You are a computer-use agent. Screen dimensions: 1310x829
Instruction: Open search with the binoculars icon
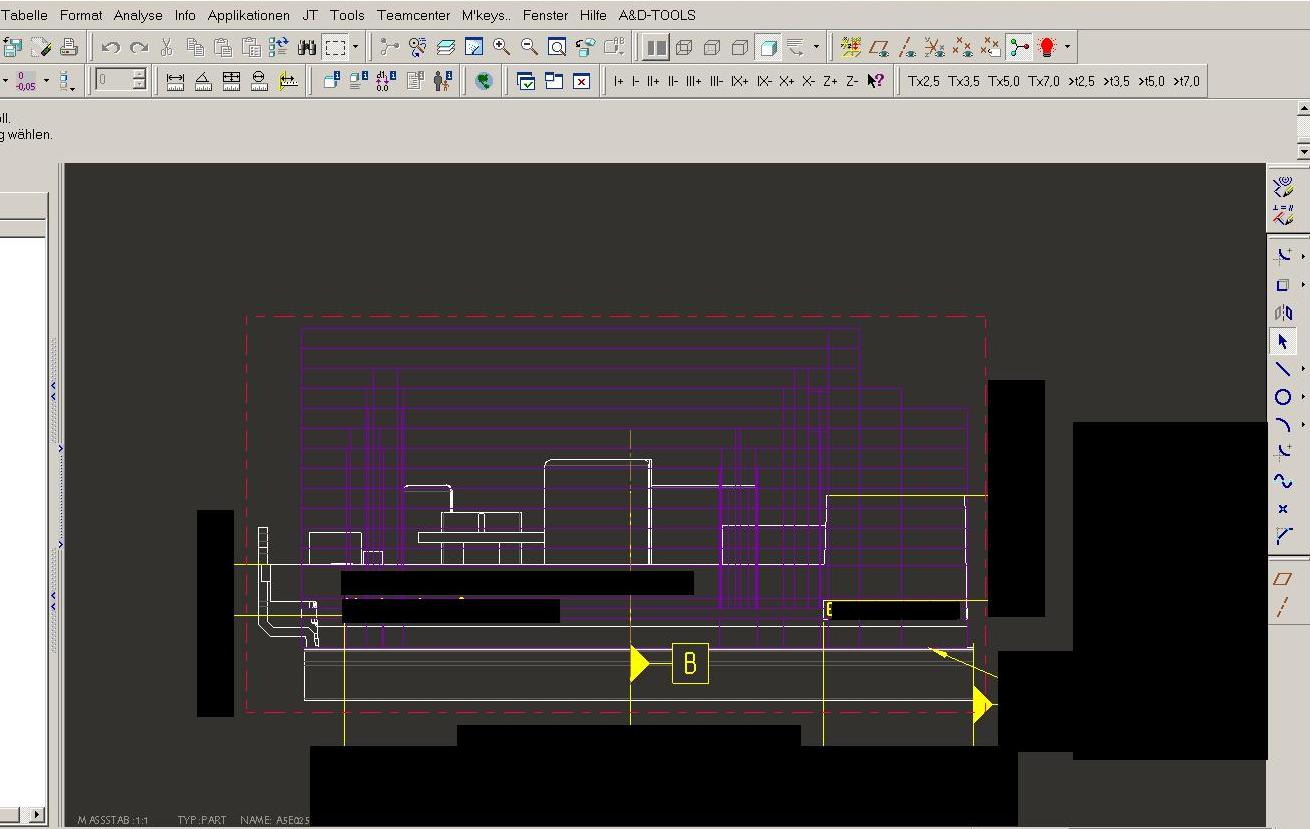[307, 47]
